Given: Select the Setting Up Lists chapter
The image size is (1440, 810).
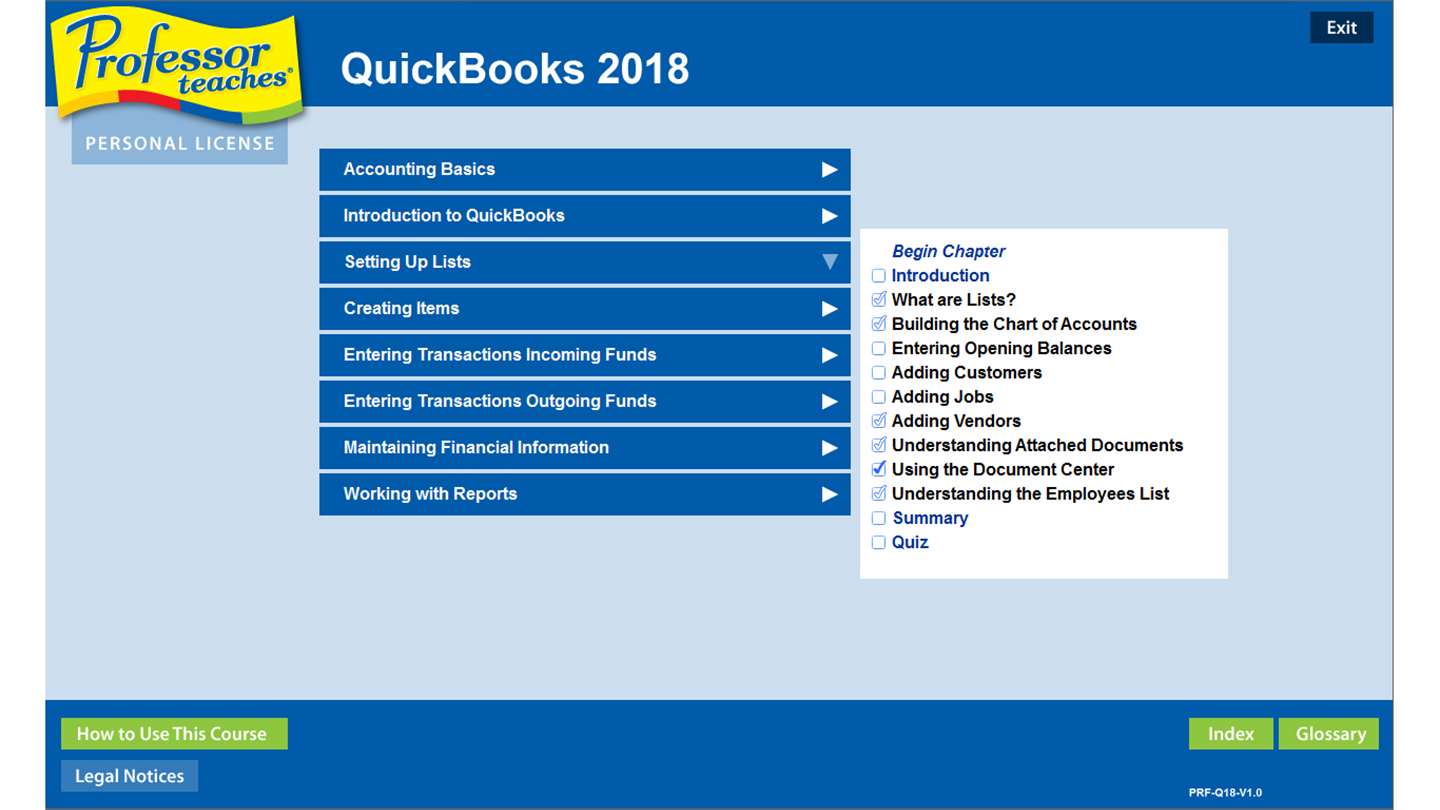Looking at the screenshot, I should click(585, 262).
